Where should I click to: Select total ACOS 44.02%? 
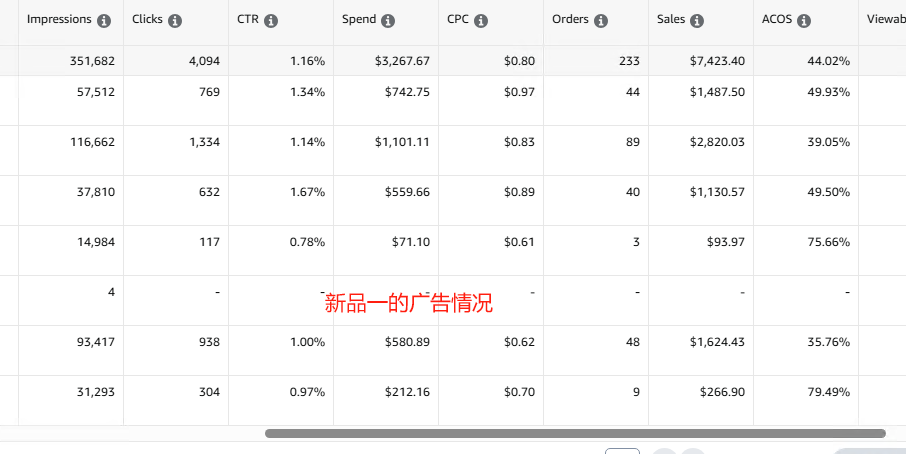click(829, 61)
